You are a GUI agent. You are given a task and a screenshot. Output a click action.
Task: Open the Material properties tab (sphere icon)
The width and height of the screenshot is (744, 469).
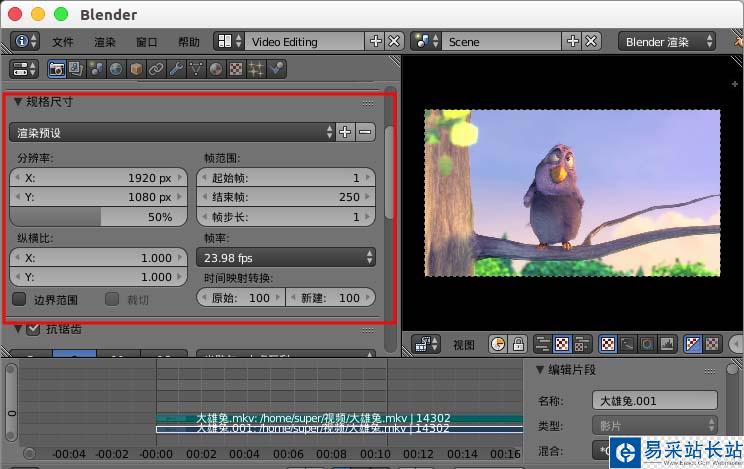coord(216,69)
